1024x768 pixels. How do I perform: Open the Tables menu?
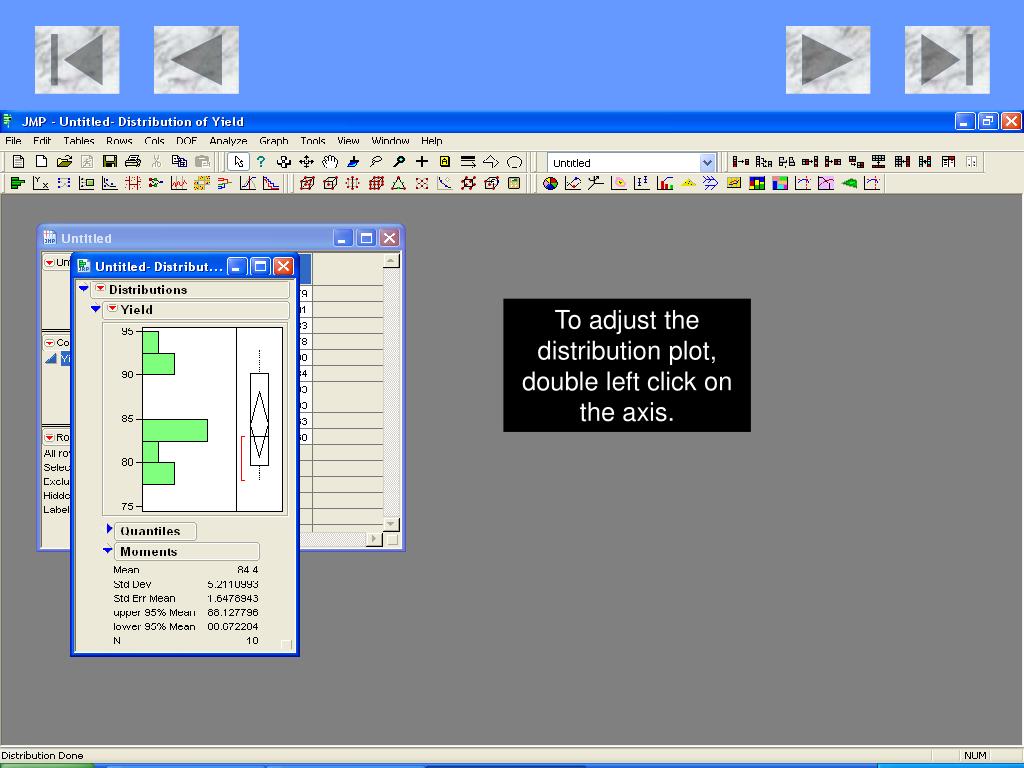(x=78, y=140)
